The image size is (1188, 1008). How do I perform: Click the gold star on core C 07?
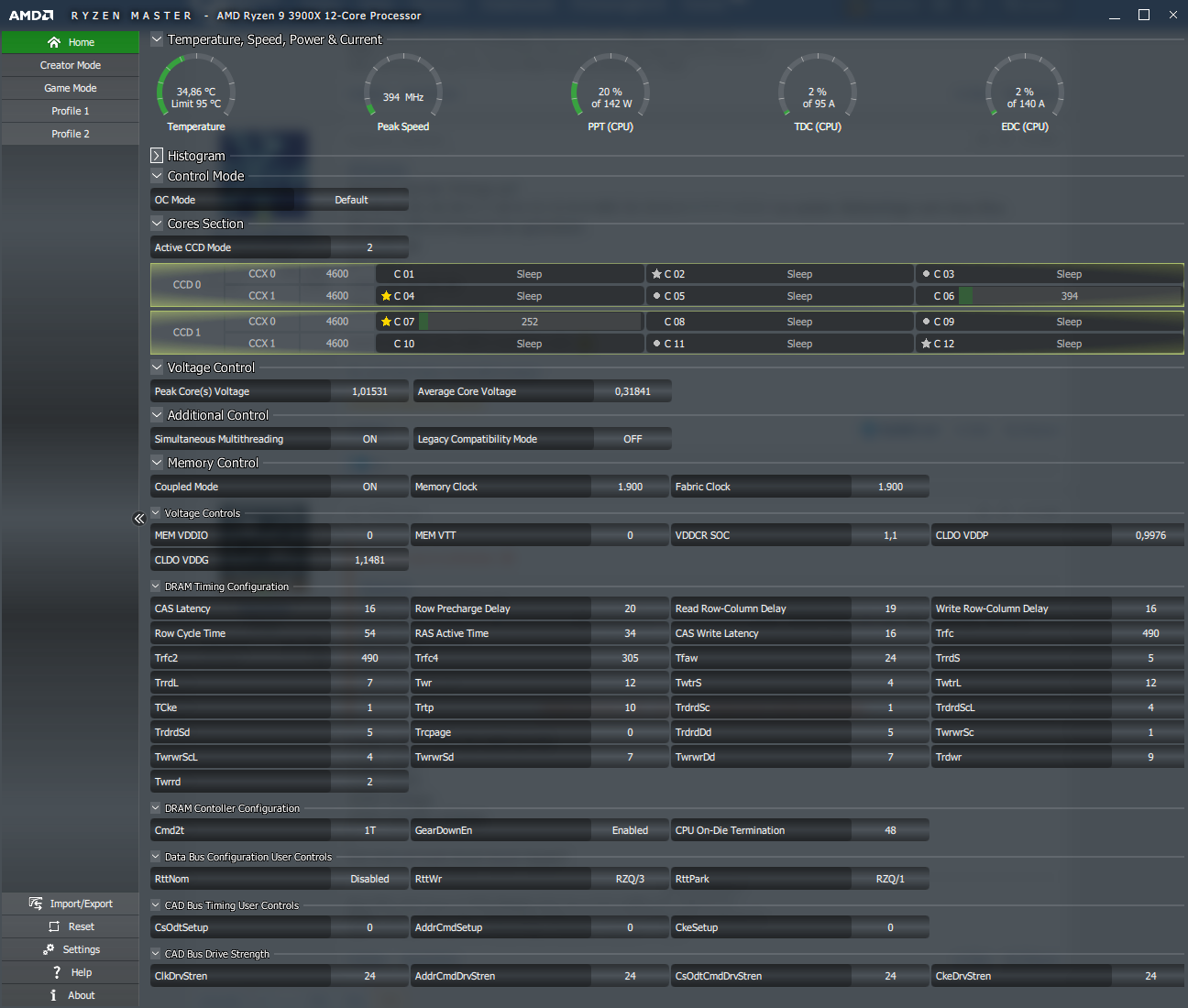386,322
